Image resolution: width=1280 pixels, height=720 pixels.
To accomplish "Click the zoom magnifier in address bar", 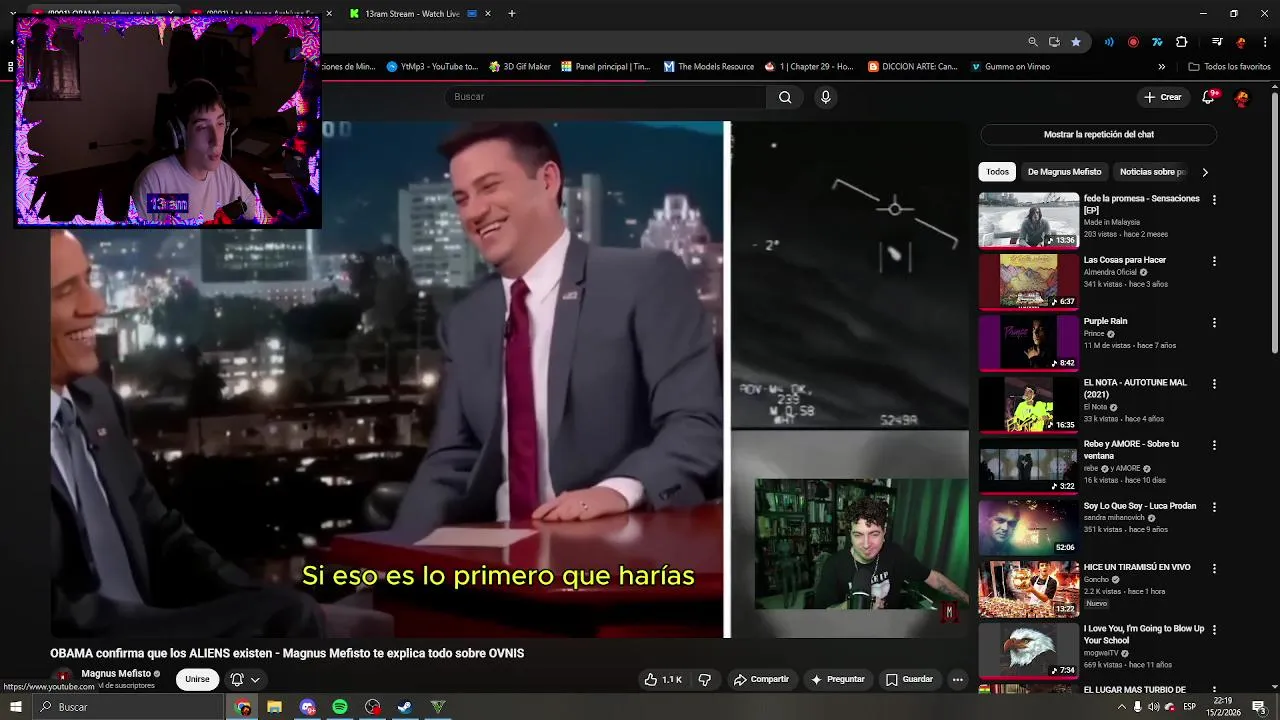I will pos(1033,42).
